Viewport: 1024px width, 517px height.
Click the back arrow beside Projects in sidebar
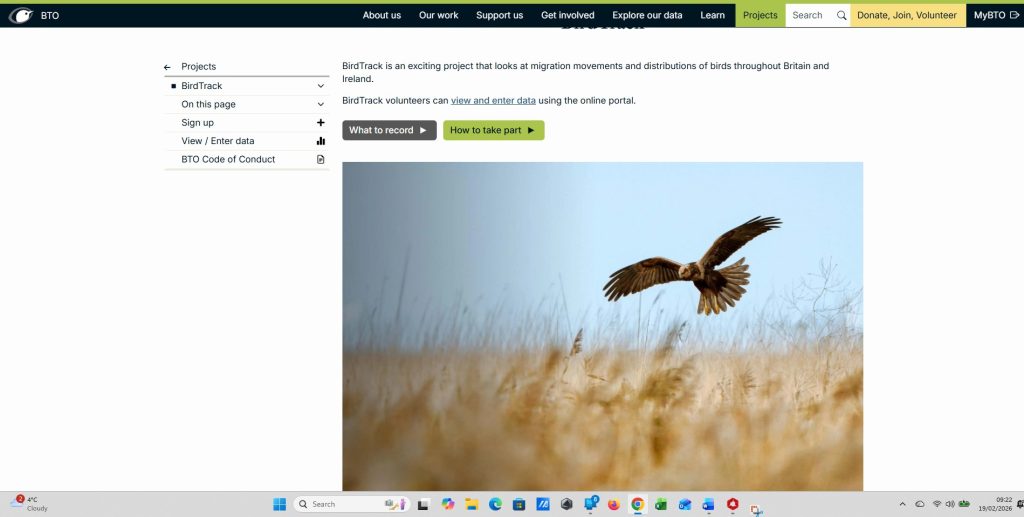tap(167, 67)
